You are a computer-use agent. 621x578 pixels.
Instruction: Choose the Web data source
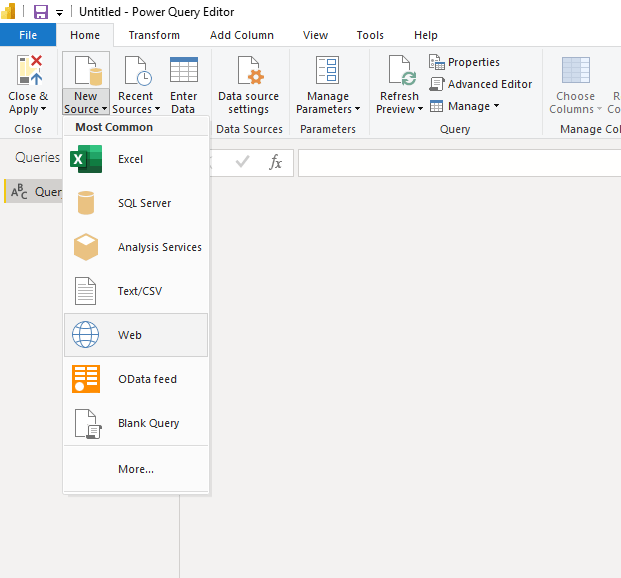pos(136,335)
